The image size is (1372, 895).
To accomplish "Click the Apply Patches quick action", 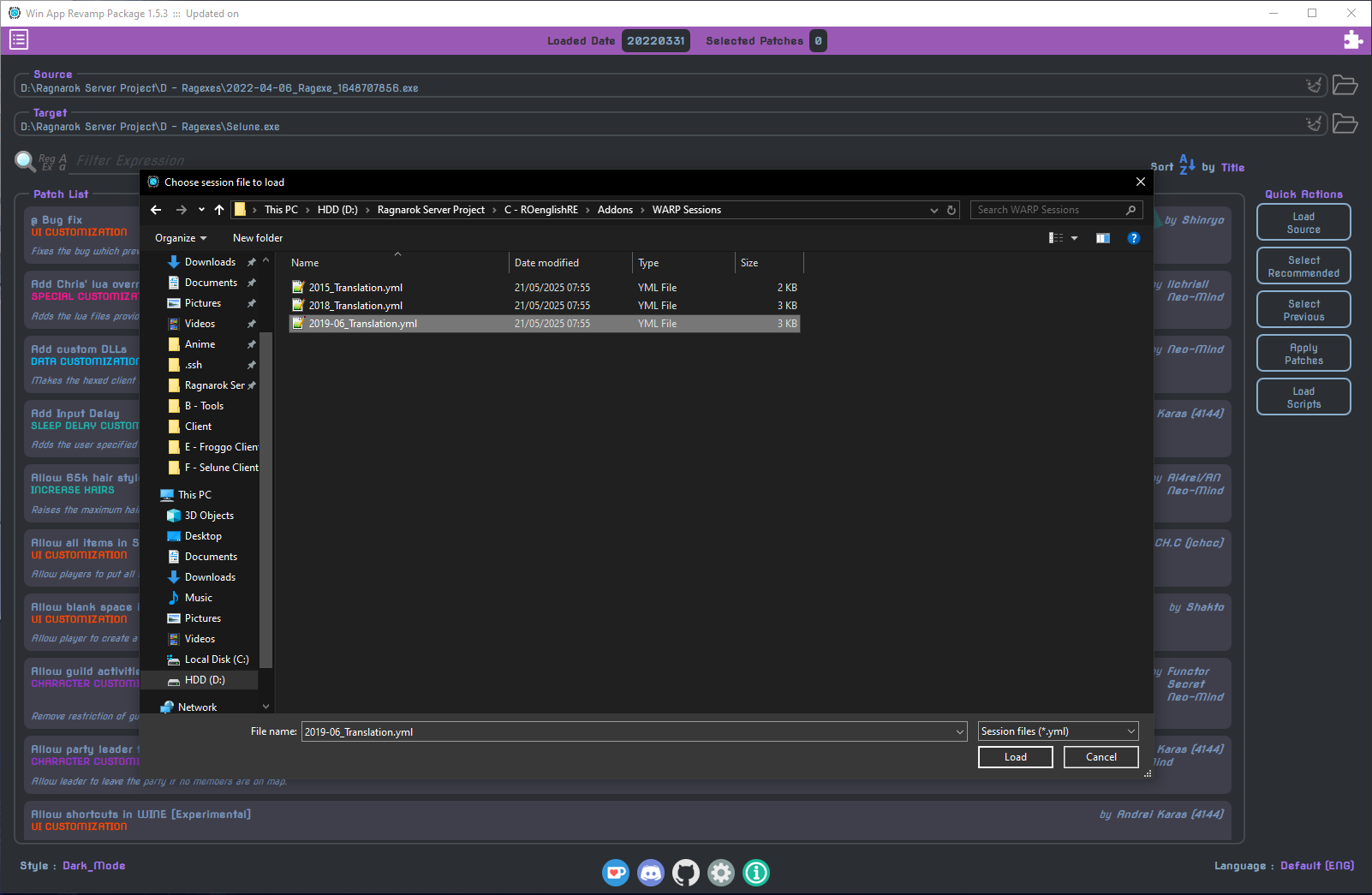I will click(x=1303, y=354).
